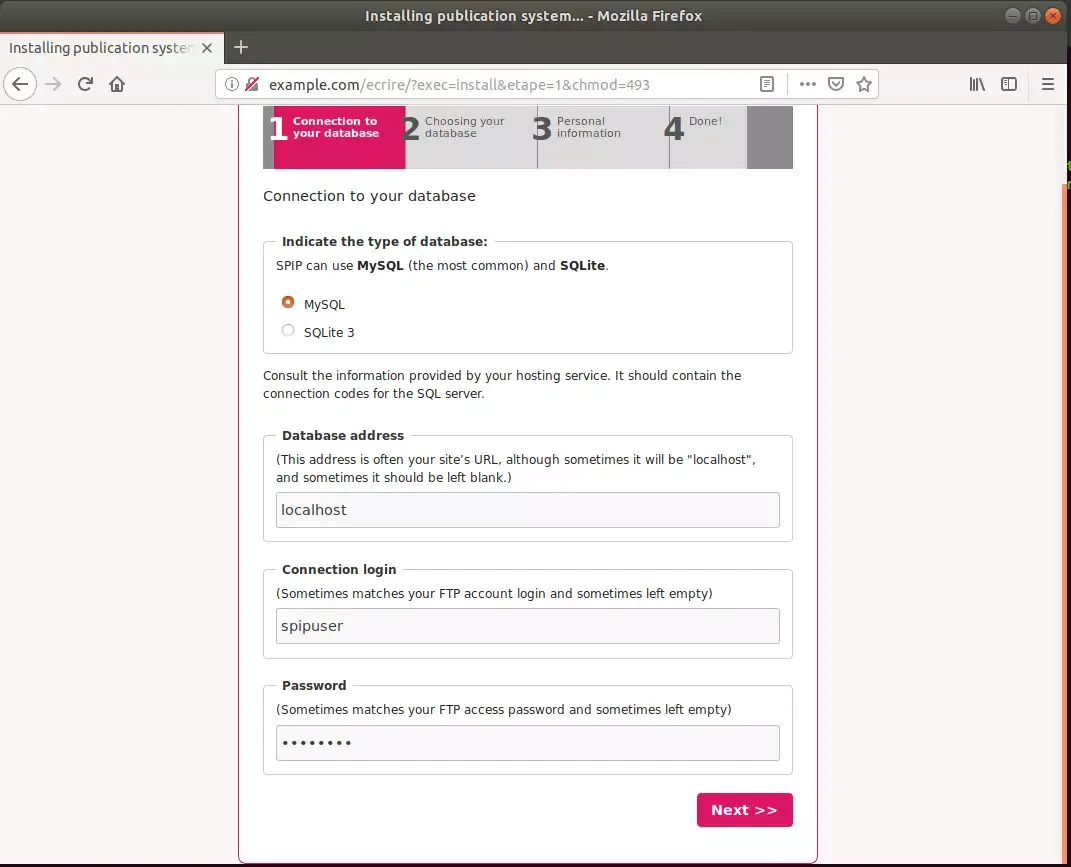Open the Firefox hamburger menu
Image resolution: width=1071 pixels, height=867 pixels.
tap(1047, 84)
